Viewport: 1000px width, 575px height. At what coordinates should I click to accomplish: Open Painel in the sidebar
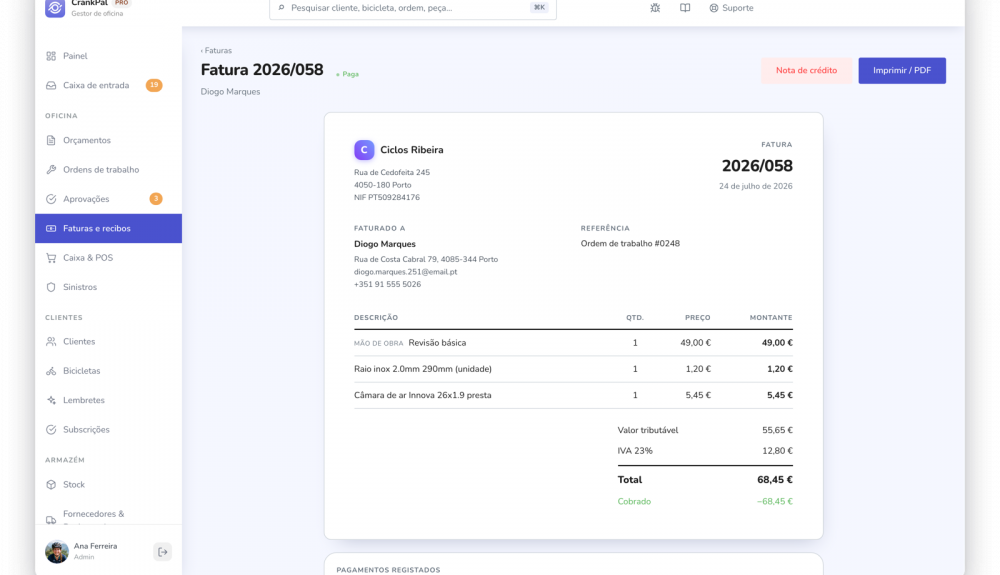click(108, 56)
